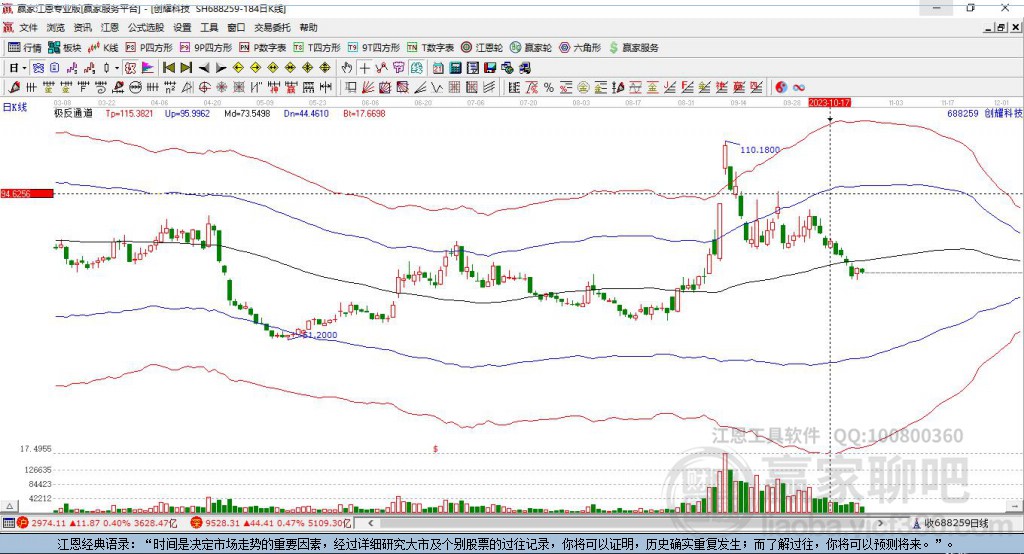Open the 9P四方形 tool

point(206,48)
